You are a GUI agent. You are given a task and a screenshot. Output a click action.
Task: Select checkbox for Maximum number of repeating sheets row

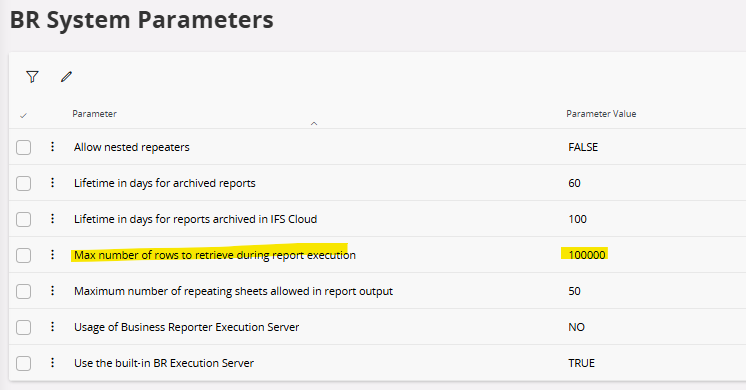pyautogui.click(x=23, y=291)
